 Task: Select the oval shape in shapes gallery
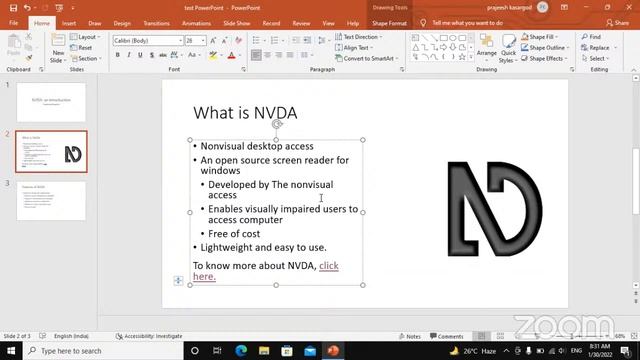(453, 38)
